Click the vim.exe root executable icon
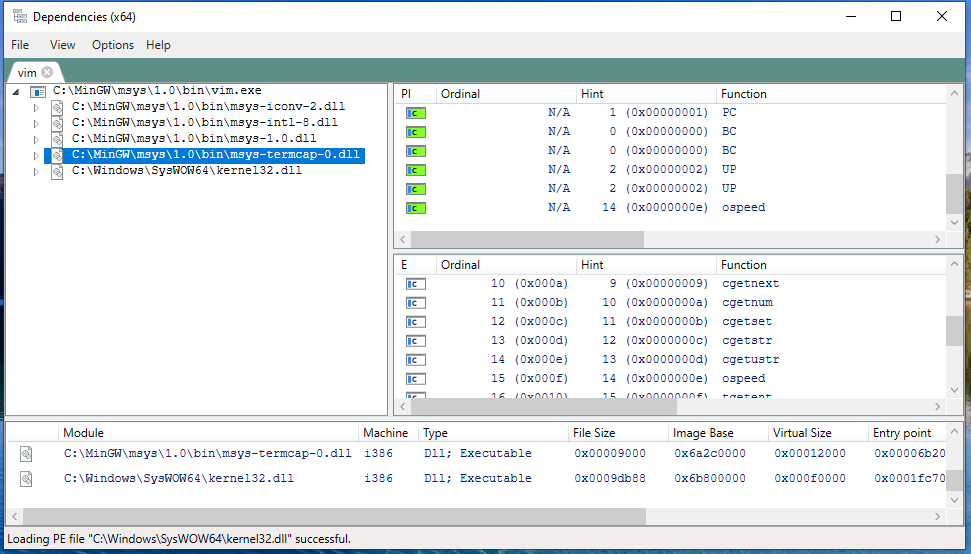971x554 pixels. click(38, 91)
